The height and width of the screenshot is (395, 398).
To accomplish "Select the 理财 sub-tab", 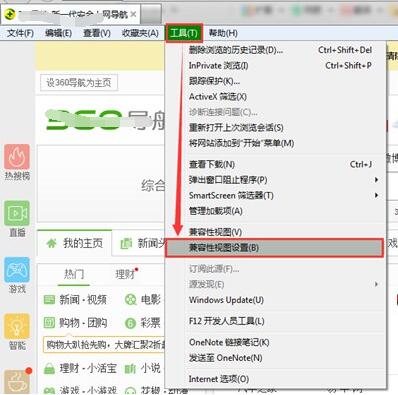I will (x=125, y=275).
